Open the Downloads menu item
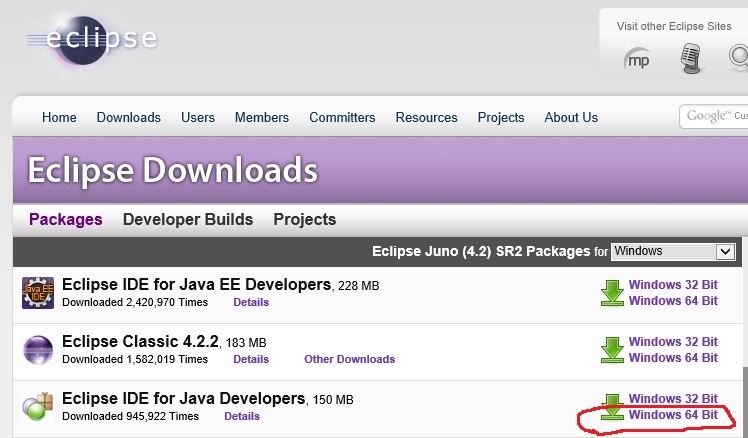This screenshot has width=748, height=438. tap(129, 117)
